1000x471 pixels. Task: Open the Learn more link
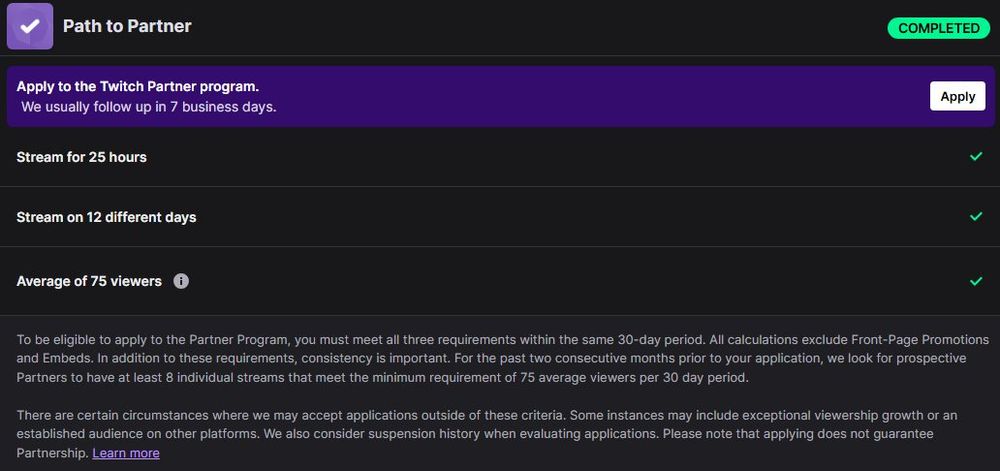coord(126,453)
